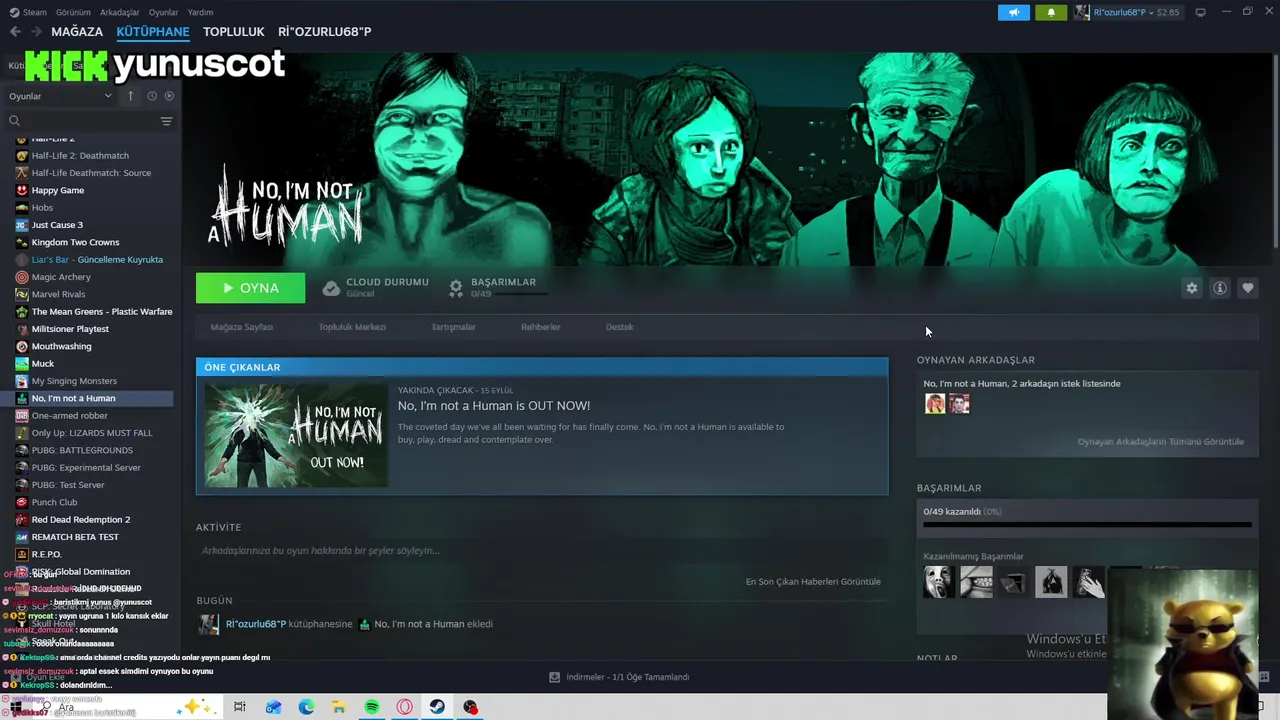Open Microsoft Edge from taskbar
Viewport: 1280px width, 720px height.
[306, 707]
